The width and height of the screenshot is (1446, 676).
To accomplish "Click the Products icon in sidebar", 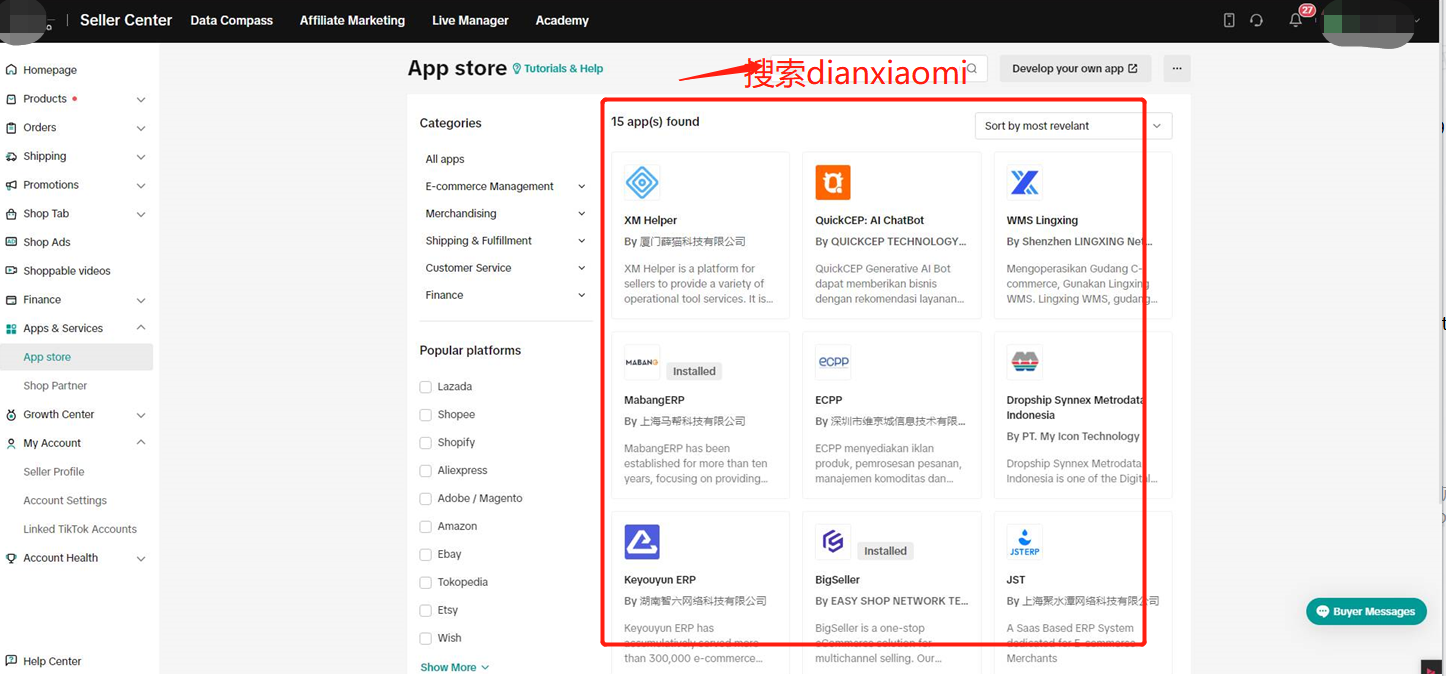I will pos(11,99).
